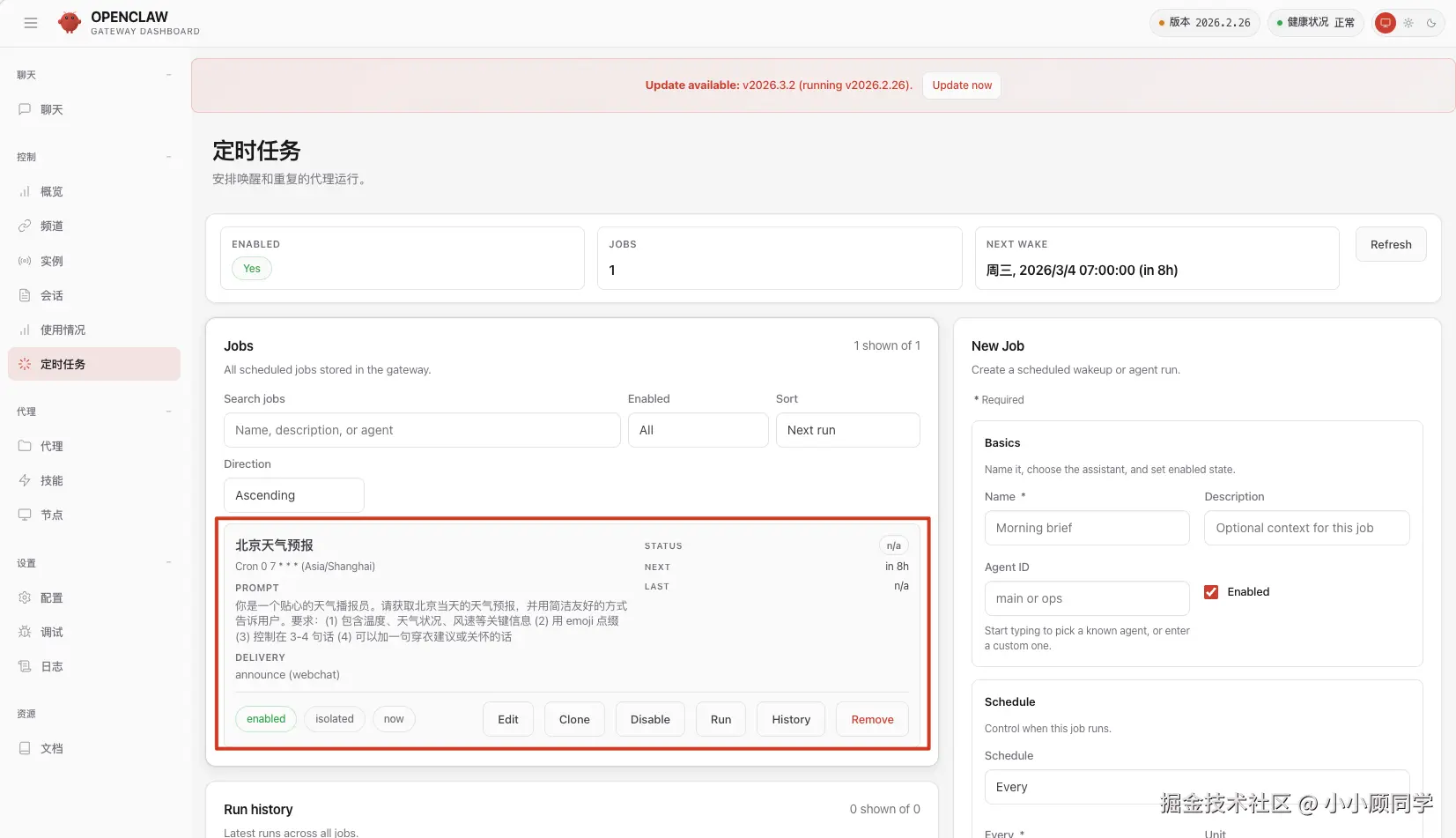The image size is (1456, 838).
Task: Open 聊天 via its speech bubble icon
Action: 25,109
